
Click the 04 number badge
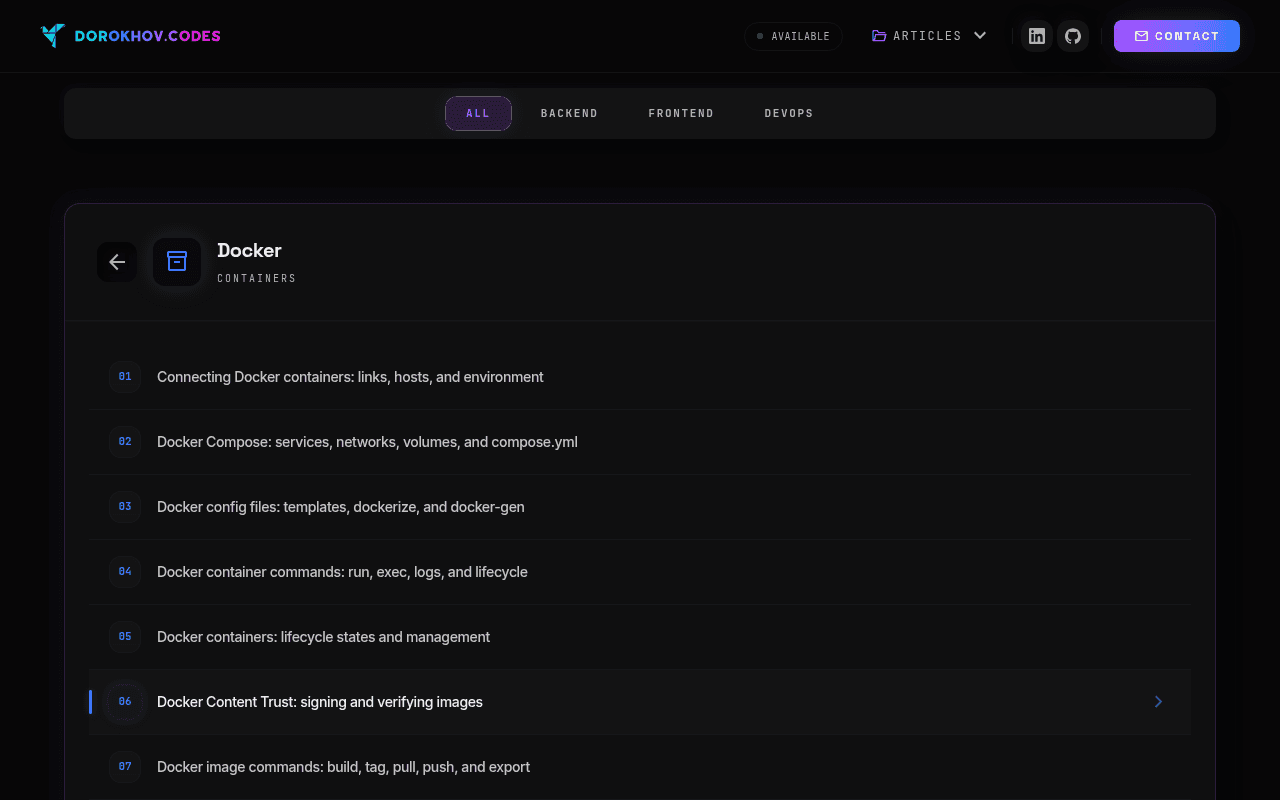(125, 572)
